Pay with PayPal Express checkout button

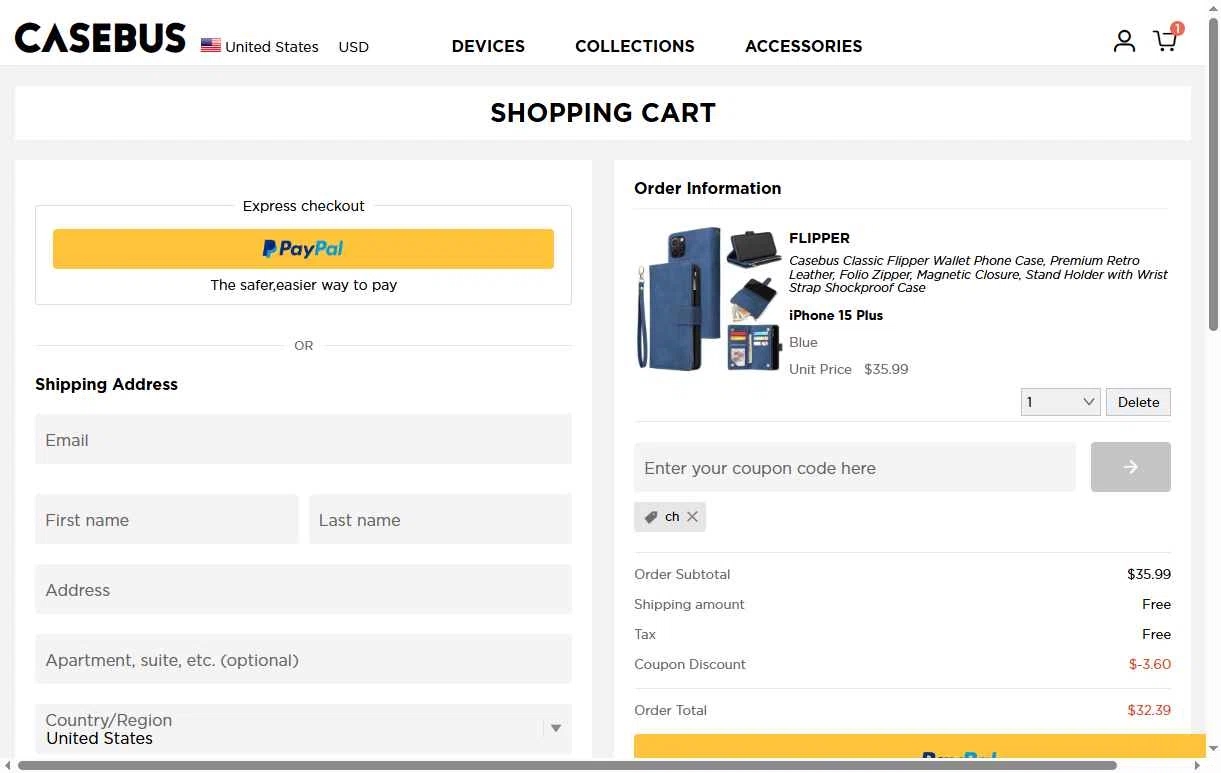click(x=303, y=249)
